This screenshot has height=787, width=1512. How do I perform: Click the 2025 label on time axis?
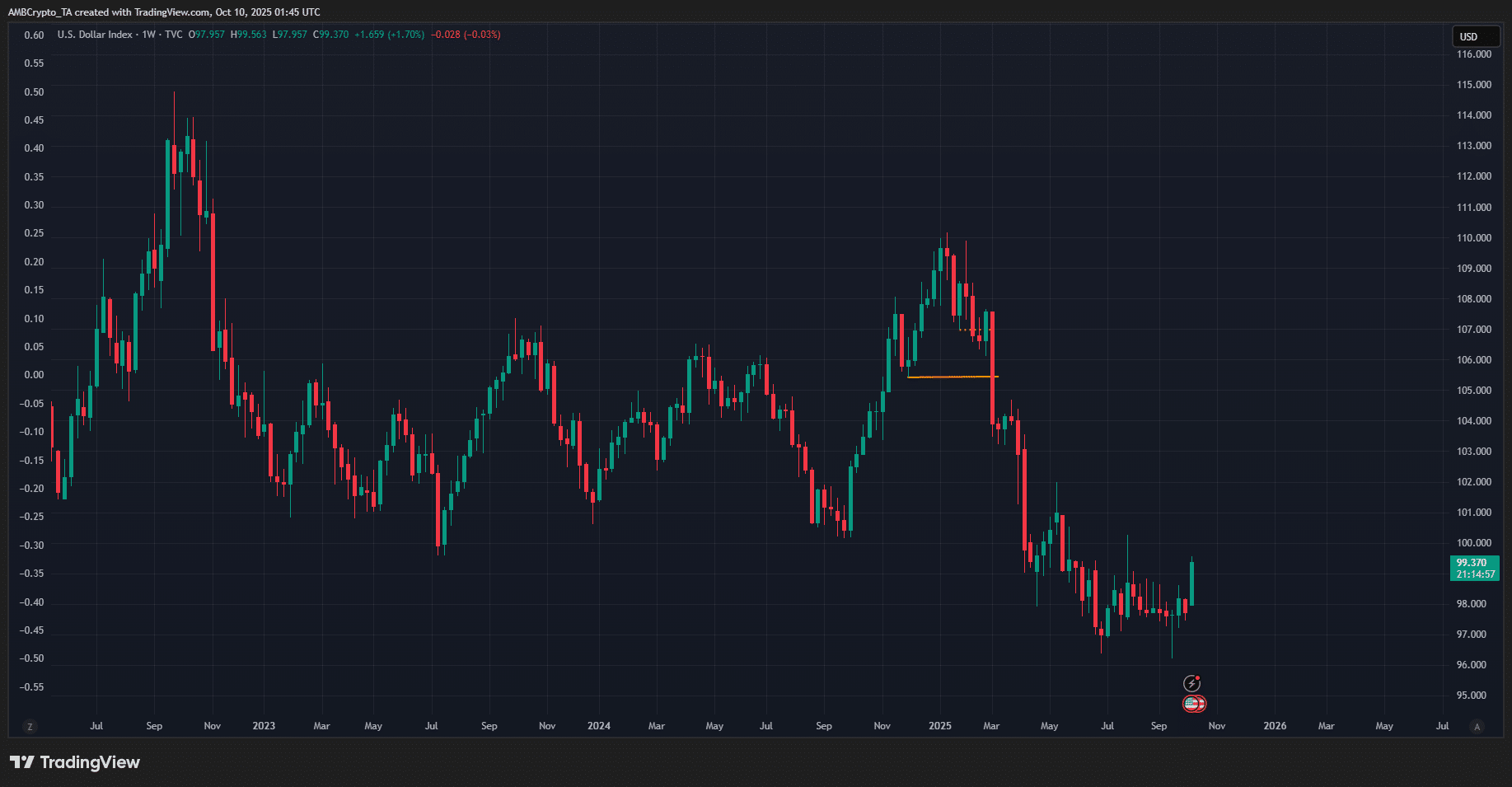[x=939, y=726]
